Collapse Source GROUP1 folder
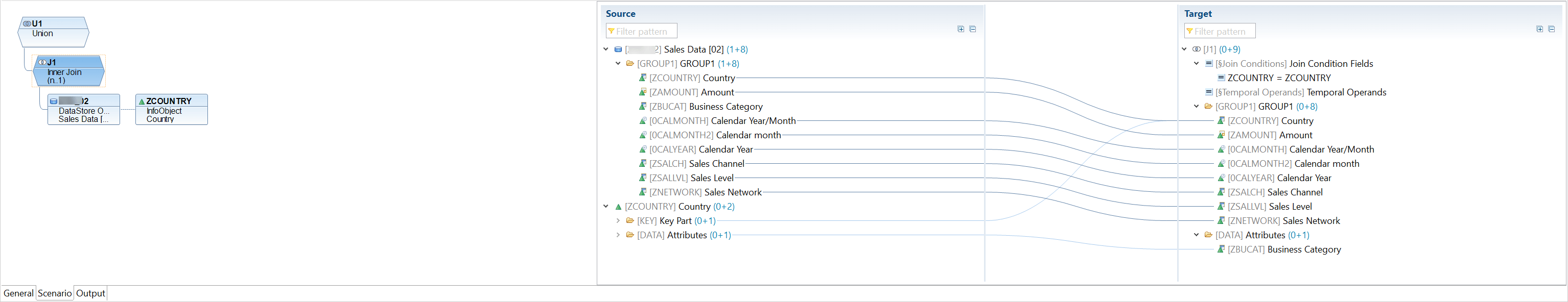Viewport: 1568px width, 302px height. click(618, 63)
